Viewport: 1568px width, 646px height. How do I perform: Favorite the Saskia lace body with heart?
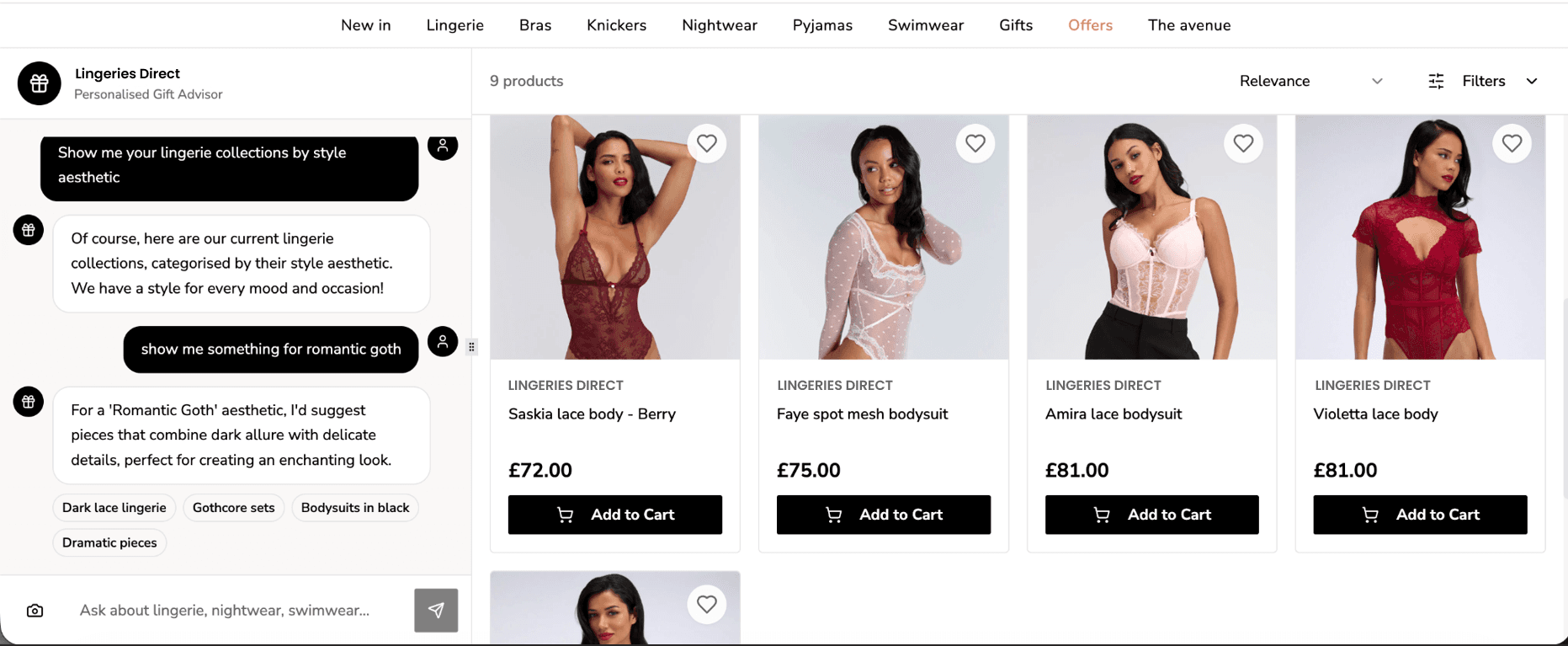pos(706,144)
